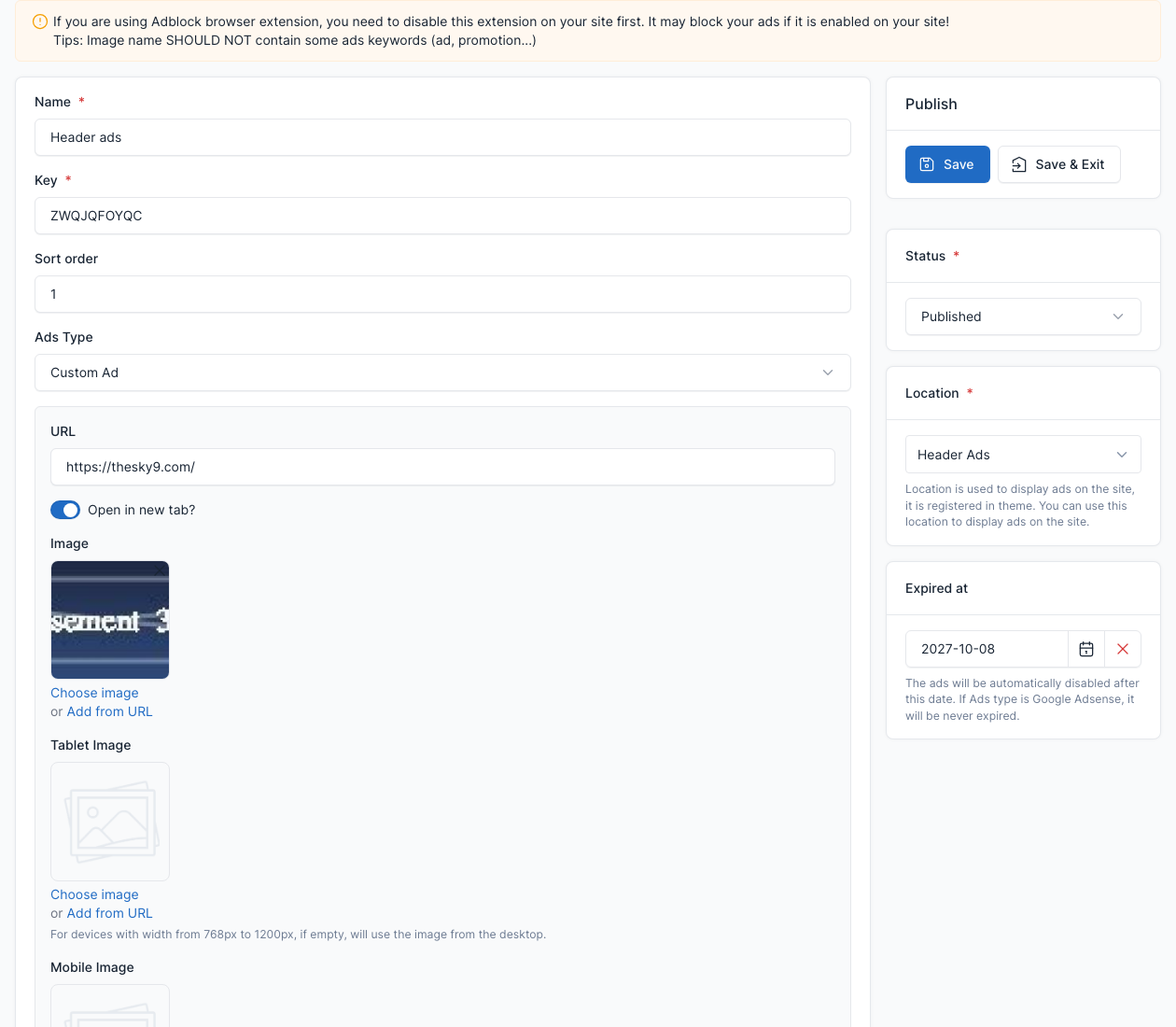Clear the expiry date with red X
This screenshot has width=1176, height=1027.
point(1123,649)
